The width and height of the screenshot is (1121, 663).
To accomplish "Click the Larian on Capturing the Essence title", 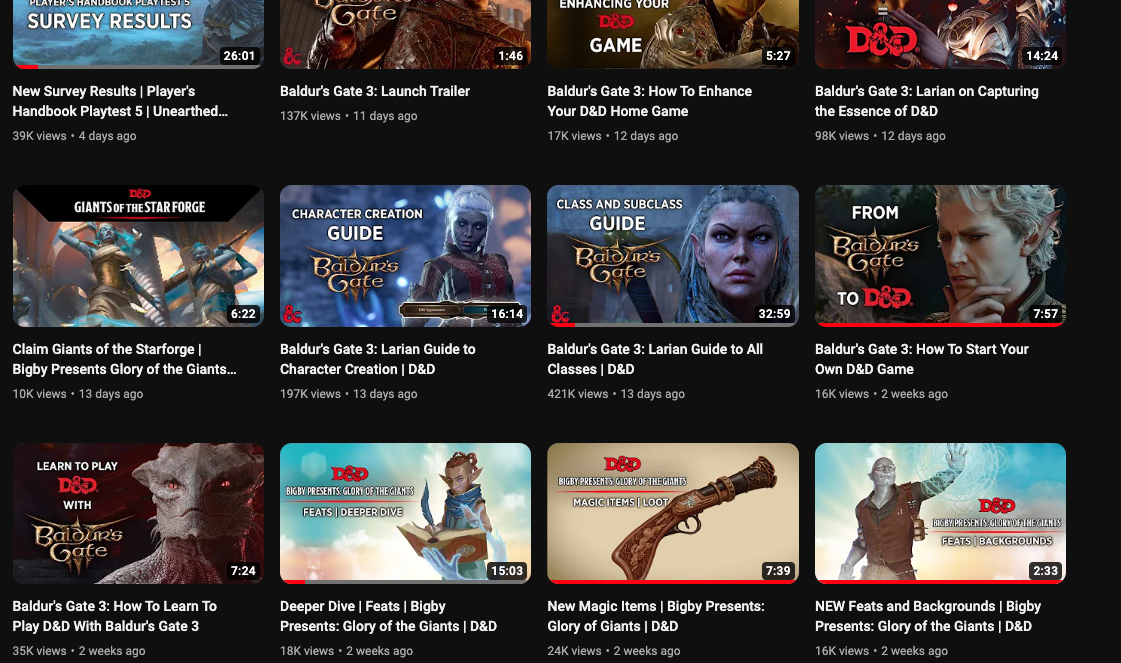I will click(926, 101).
